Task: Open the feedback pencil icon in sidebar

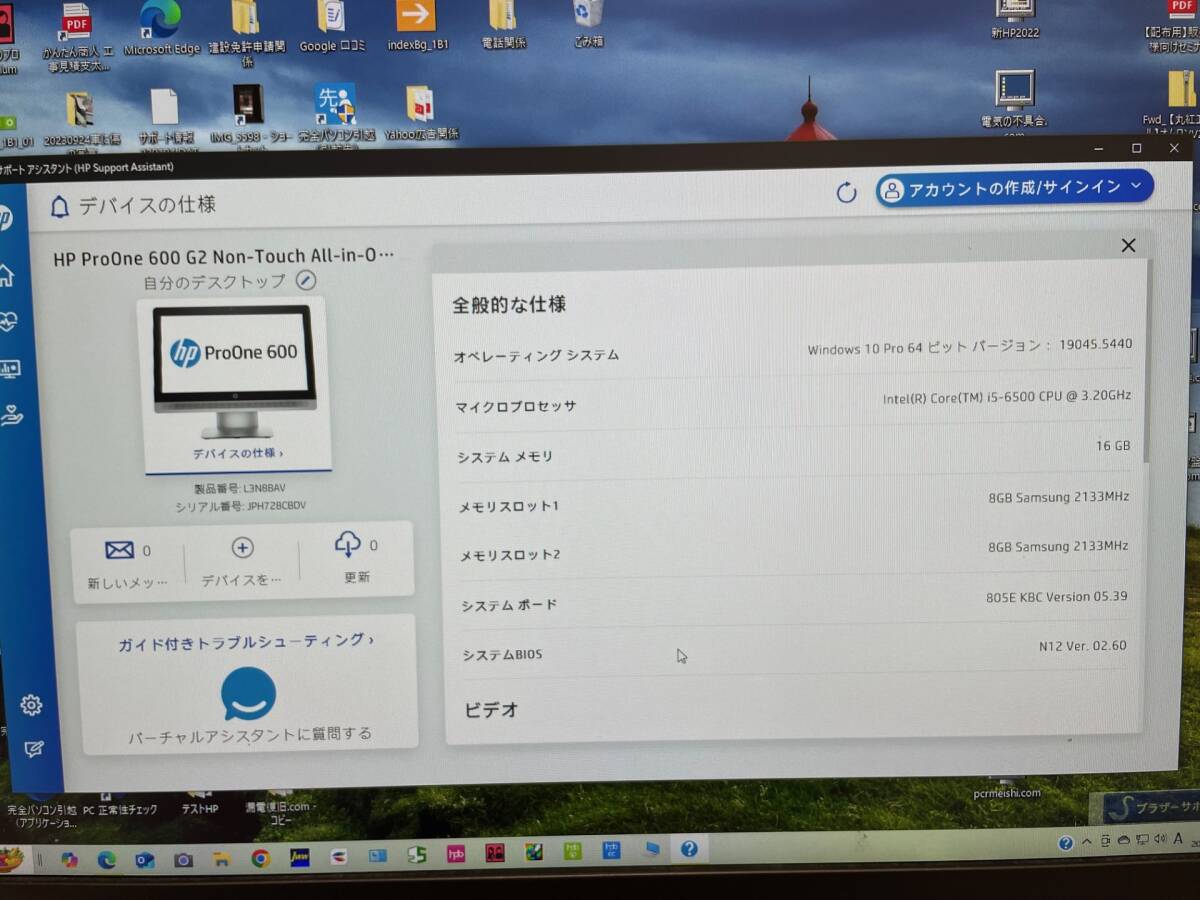Action: point(34,749)
